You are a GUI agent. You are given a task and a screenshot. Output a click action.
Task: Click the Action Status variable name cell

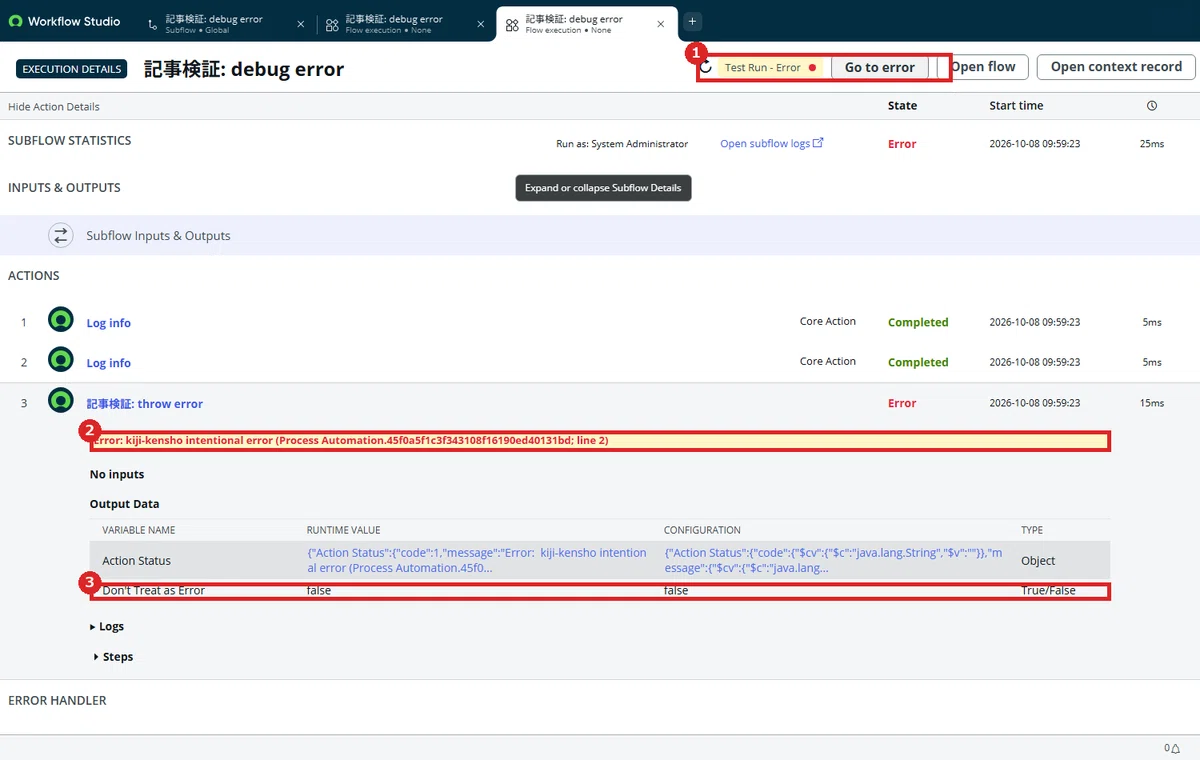tap(136, 561)
